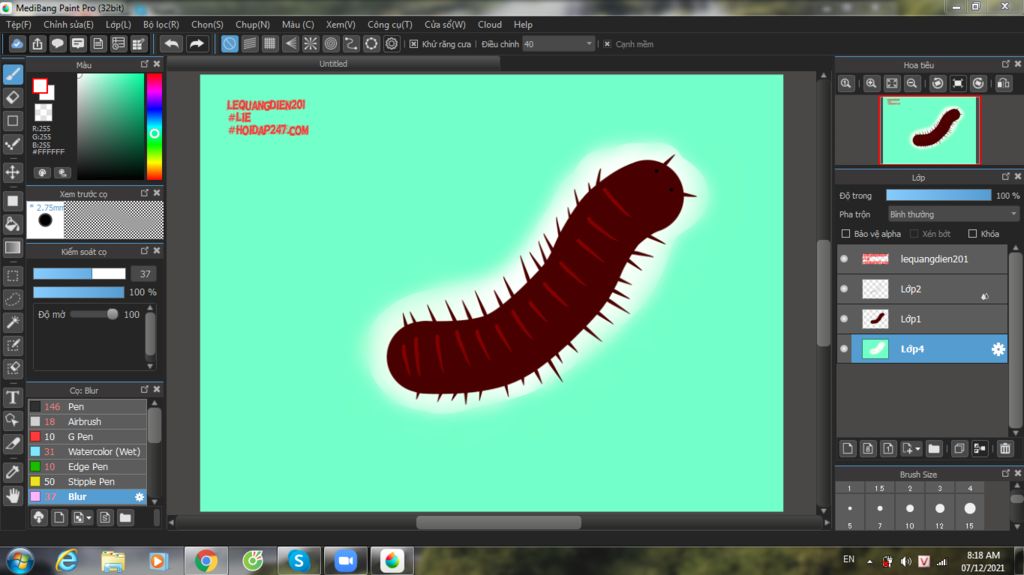Open the Tệp(F) menu
Image resolution: width=1024 pixels, height=575 pixels.
pyautogui.click(x=18, y=24)
